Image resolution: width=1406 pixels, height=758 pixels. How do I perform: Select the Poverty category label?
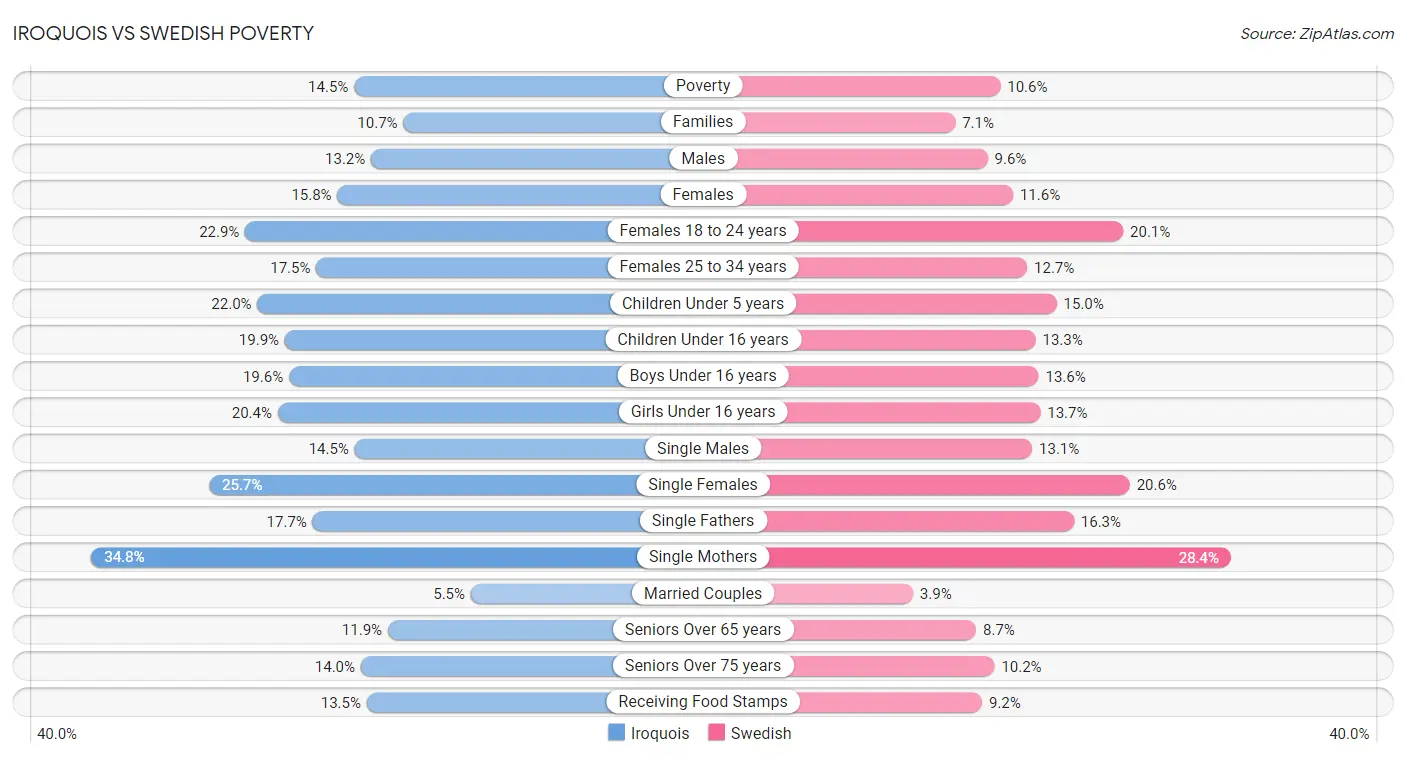point(703,86)
